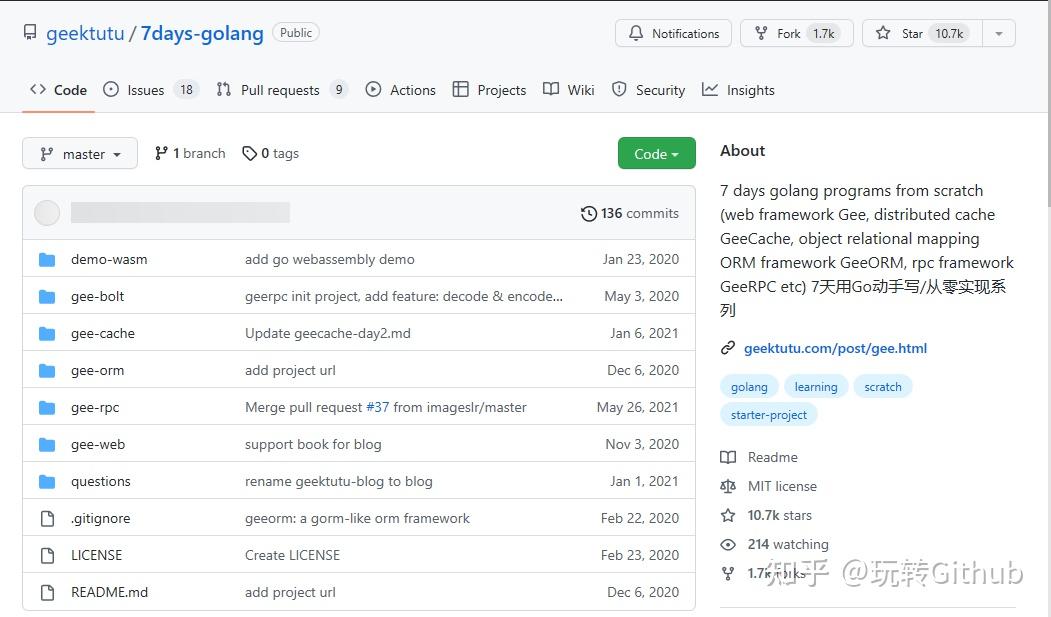
Task: View the 136 commits history
Action: click(x=630, y=213)
